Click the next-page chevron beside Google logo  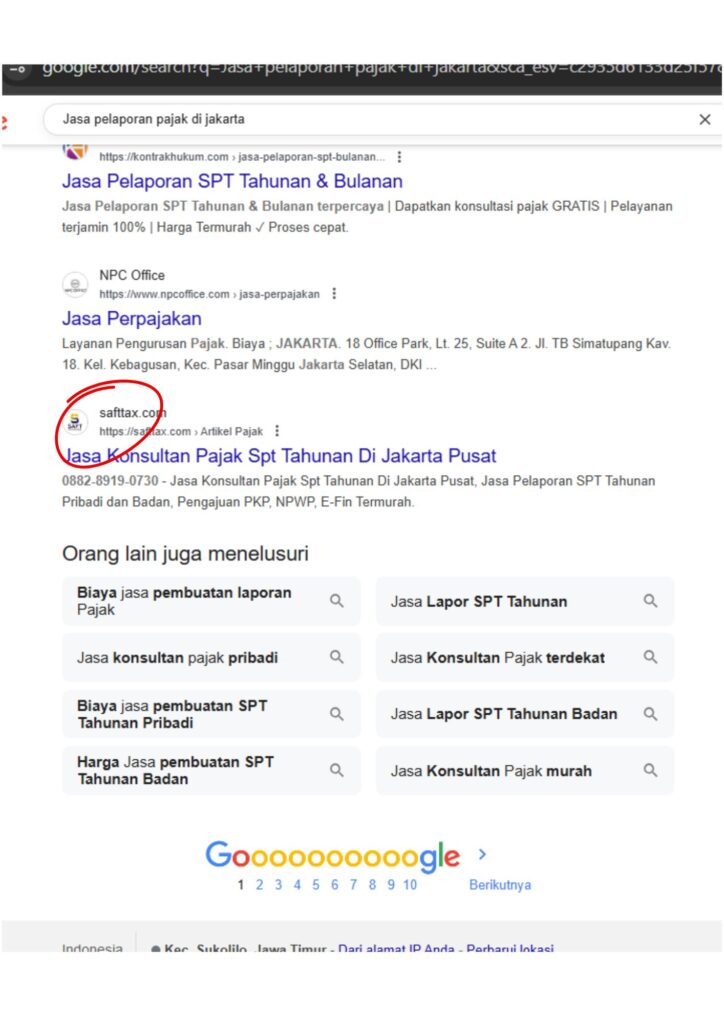click(x=482, y=854)
